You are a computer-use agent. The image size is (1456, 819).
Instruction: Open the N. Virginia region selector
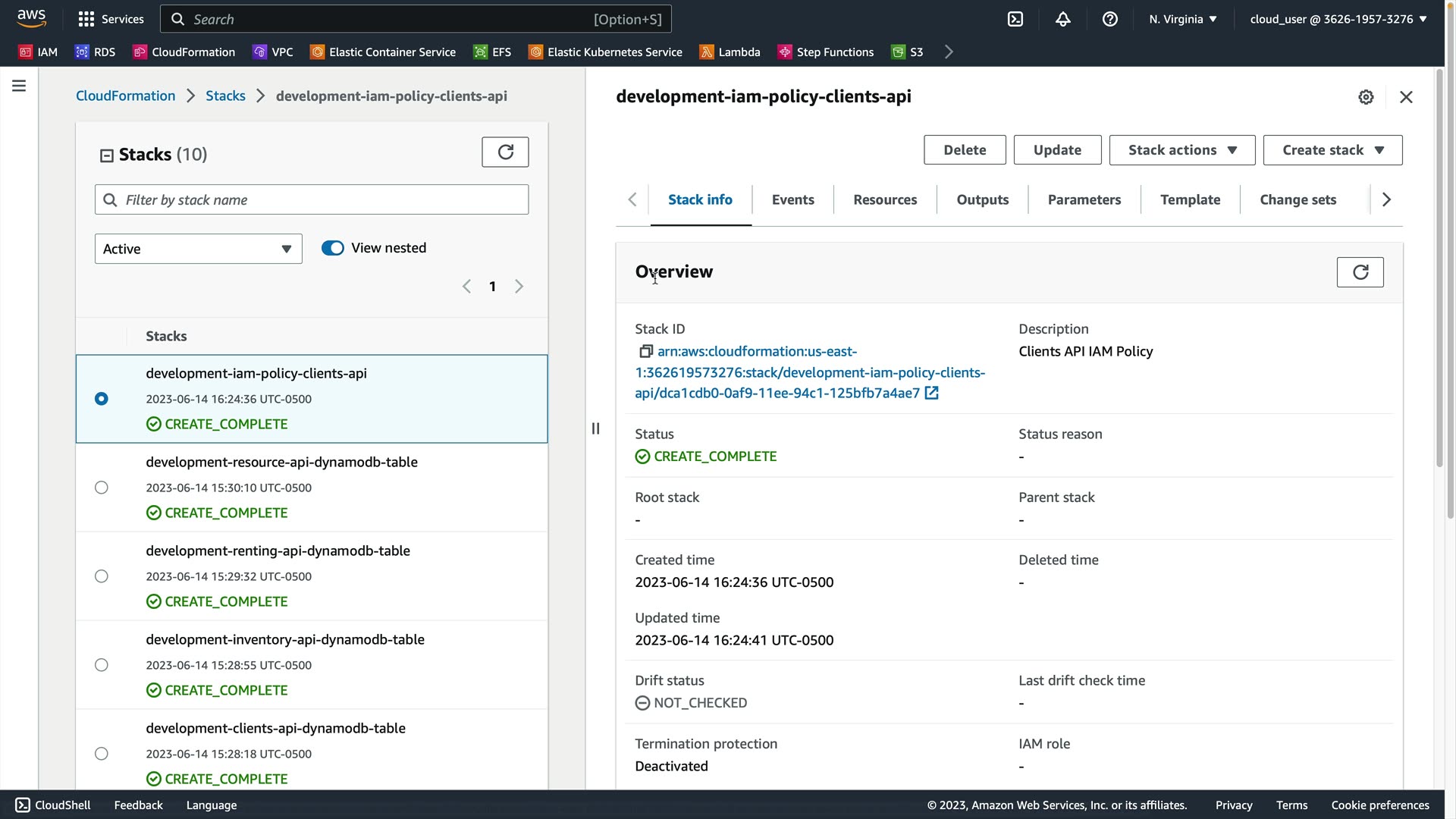1182,19
